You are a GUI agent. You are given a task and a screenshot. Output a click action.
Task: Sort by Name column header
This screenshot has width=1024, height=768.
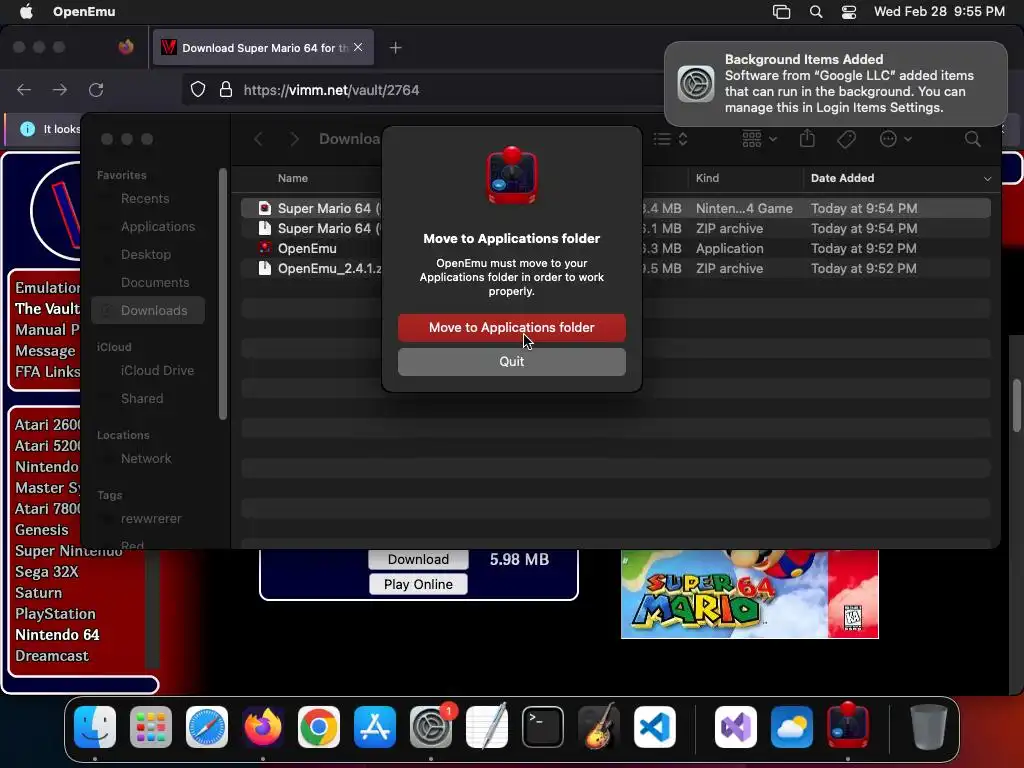click(293, 178)
